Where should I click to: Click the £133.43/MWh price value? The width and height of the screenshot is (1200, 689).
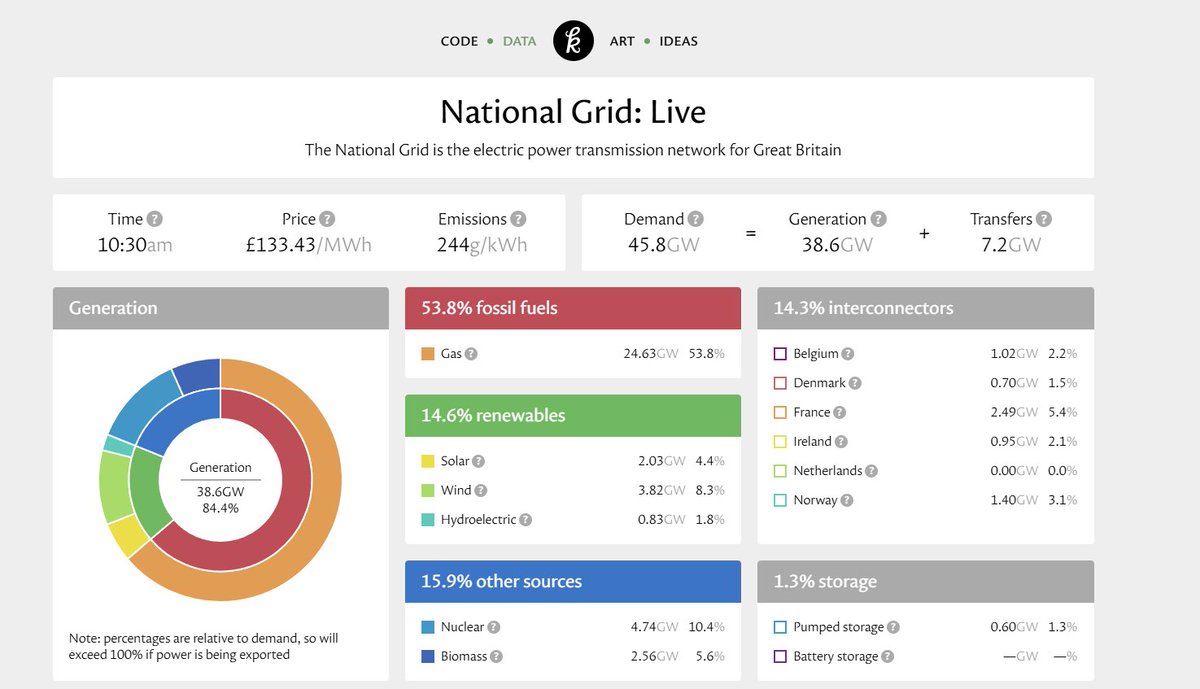point(309,244)
